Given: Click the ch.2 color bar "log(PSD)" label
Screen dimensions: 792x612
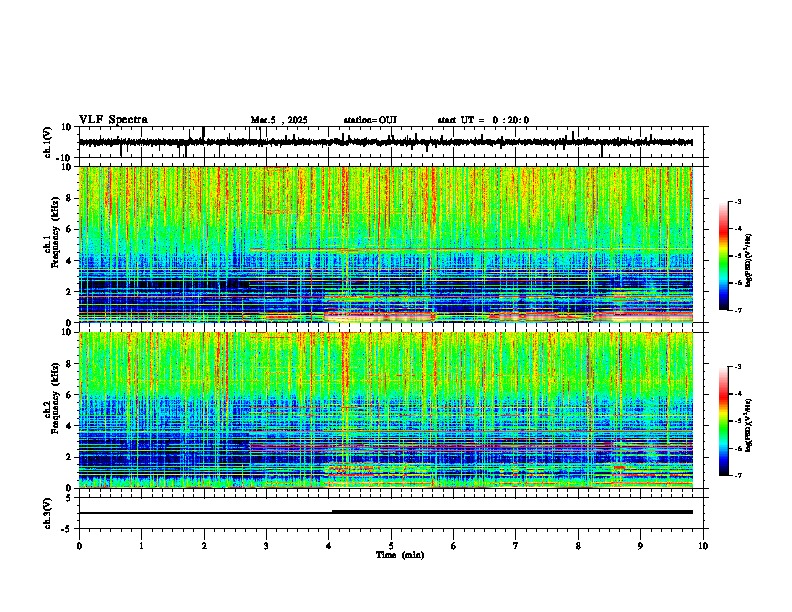Looking at the screenshot, I should pyautogui.click(x=749, y=425).
